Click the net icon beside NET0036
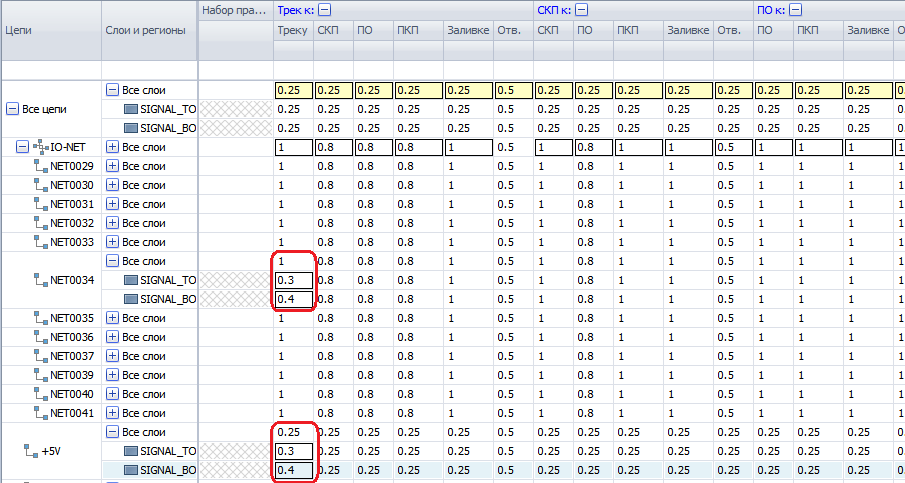The width and height of the screenshot is (905, 483). [x=40, y=337]
